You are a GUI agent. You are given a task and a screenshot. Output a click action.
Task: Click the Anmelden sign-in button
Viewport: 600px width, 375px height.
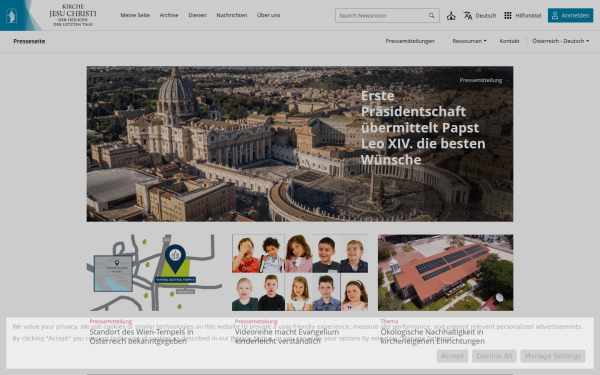570,16
